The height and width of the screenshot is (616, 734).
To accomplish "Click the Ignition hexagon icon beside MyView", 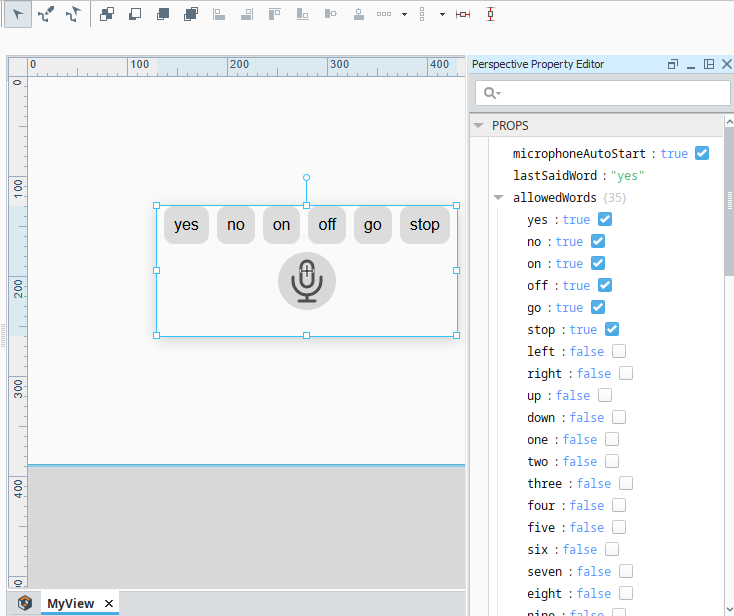I will pyautogui.click(x=25, y=602).
